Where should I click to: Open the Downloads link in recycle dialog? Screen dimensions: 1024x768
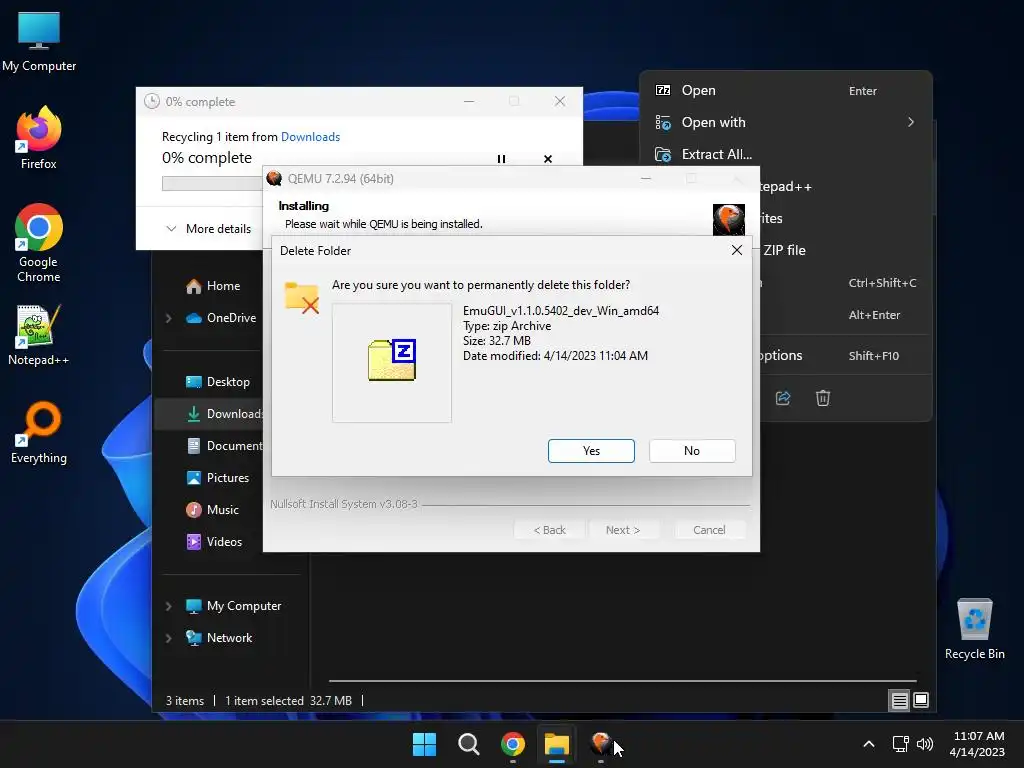pos(310,136)
